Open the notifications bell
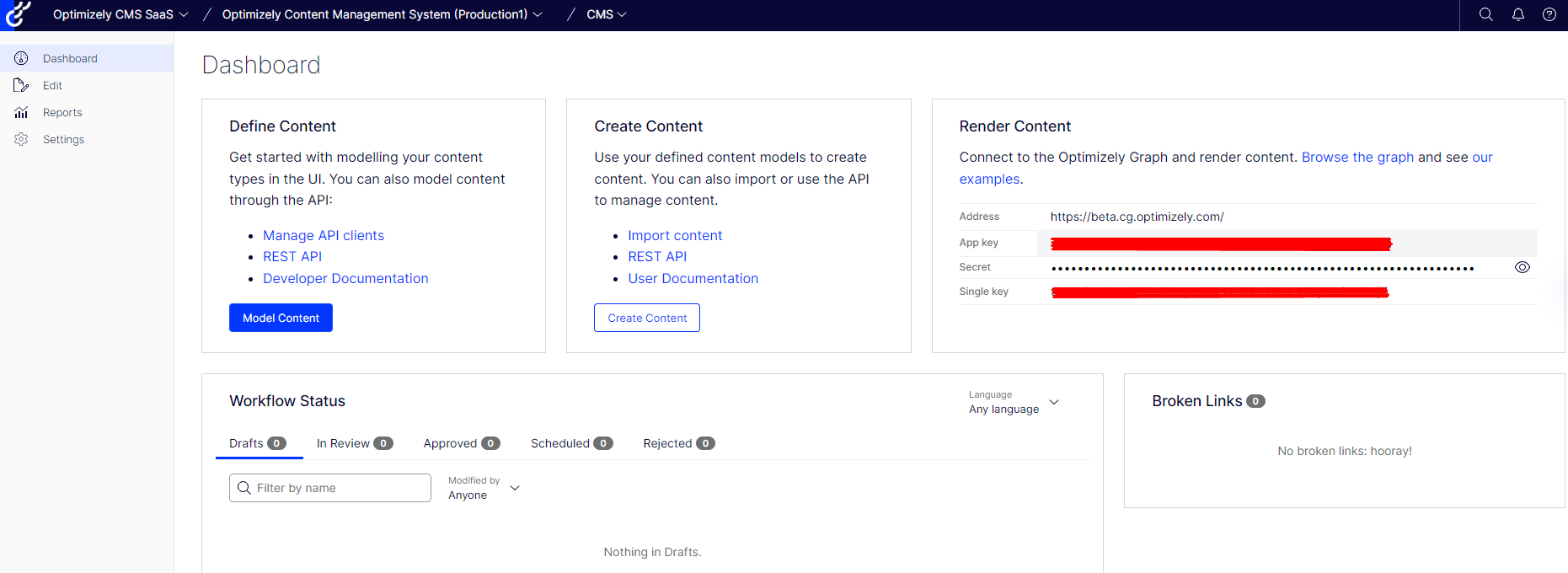Screen dimensions: 1568x573 coord(1517,14)
